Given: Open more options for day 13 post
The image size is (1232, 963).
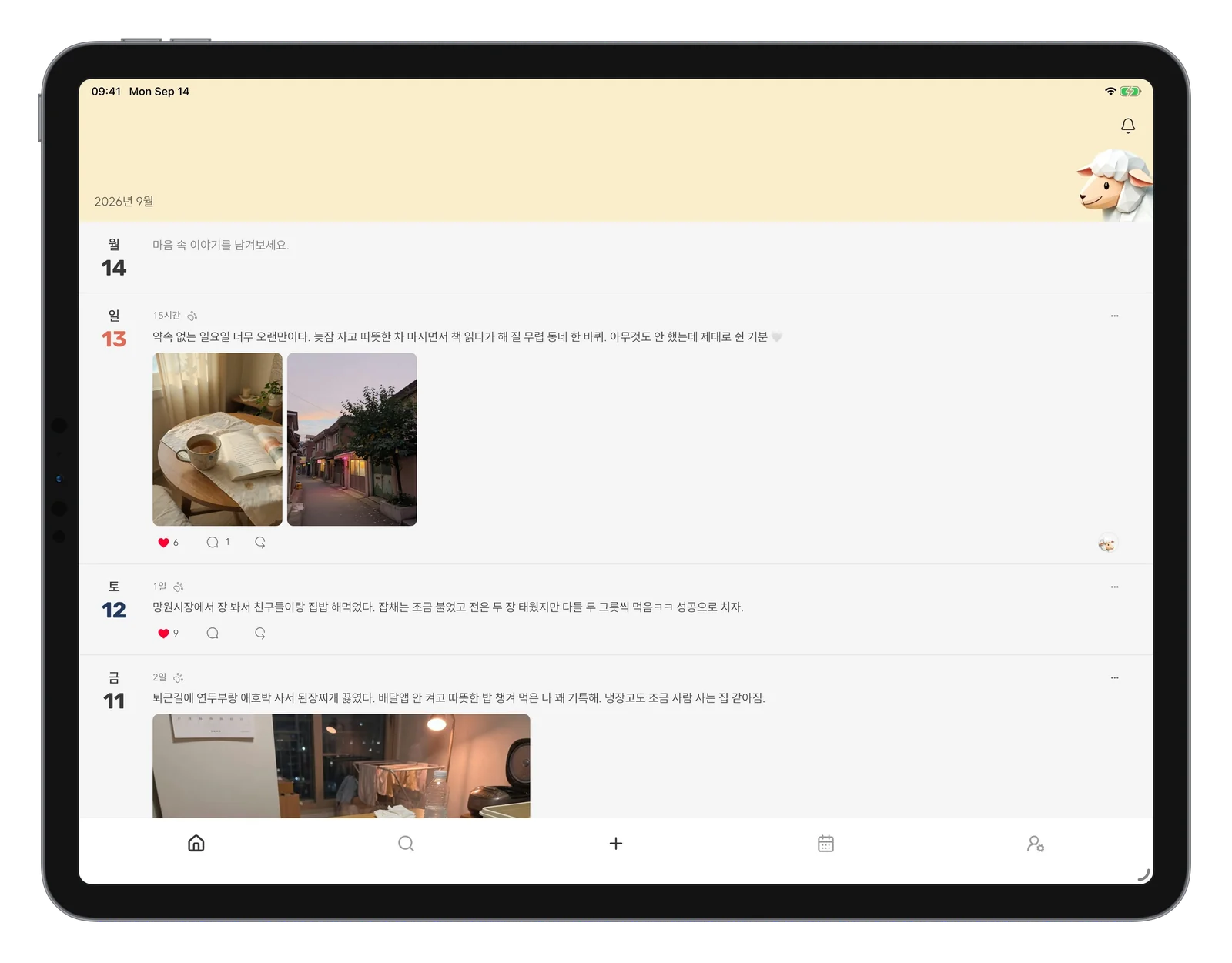Looking at the screenshot, I should [1114, 316].
